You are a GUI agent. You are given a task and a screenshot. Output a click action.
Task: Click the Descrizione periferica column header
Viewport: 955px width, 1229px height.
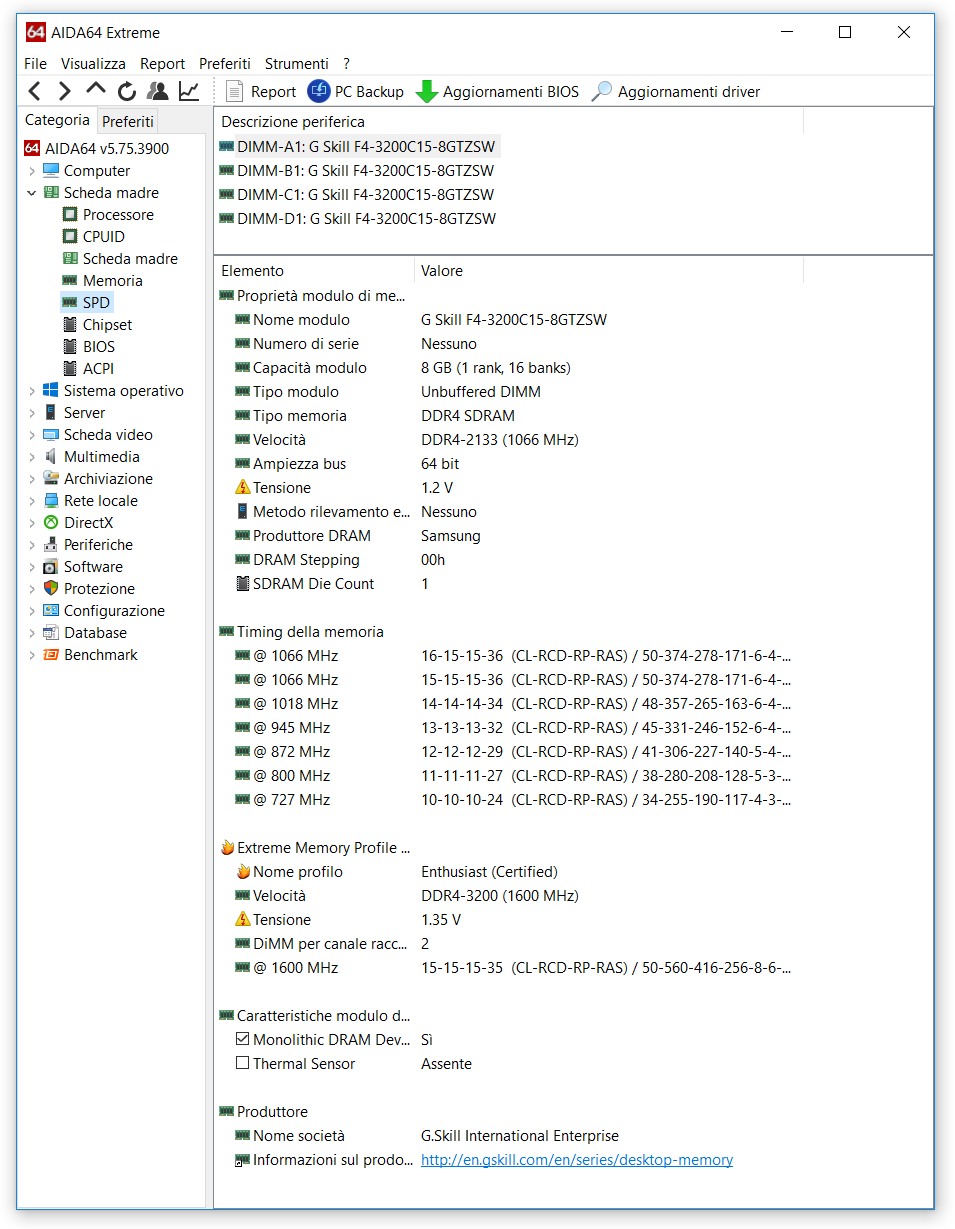pyautogui.click(x=509, y=122)
